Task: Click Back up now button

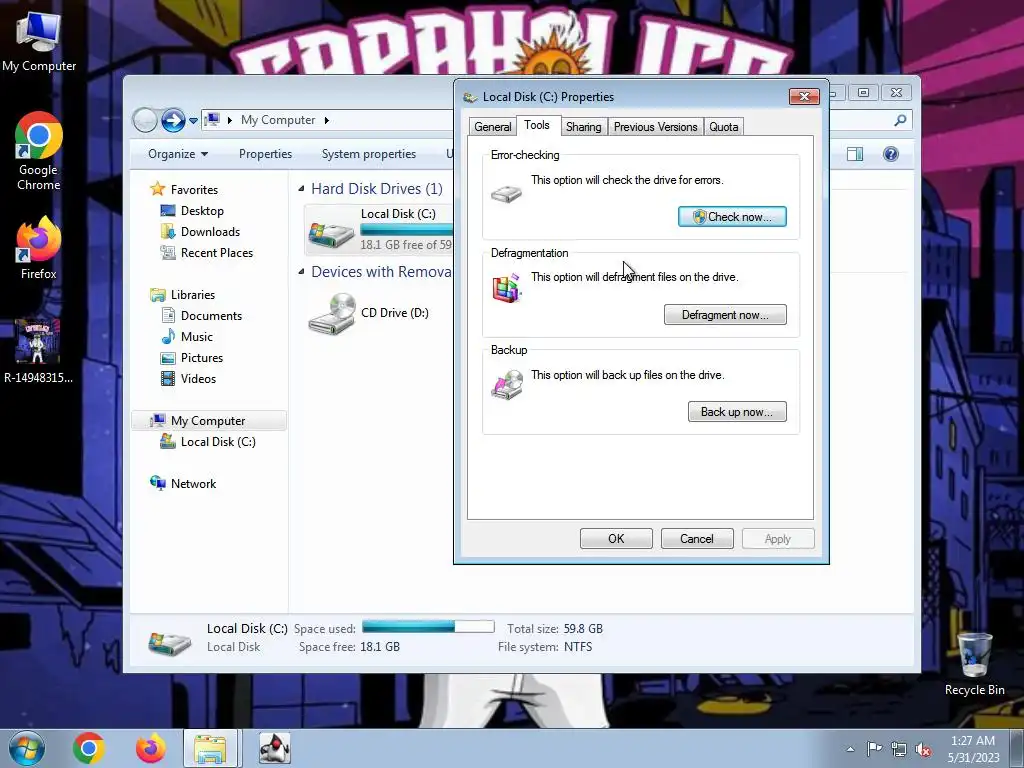Action: (x=737, y=412)
